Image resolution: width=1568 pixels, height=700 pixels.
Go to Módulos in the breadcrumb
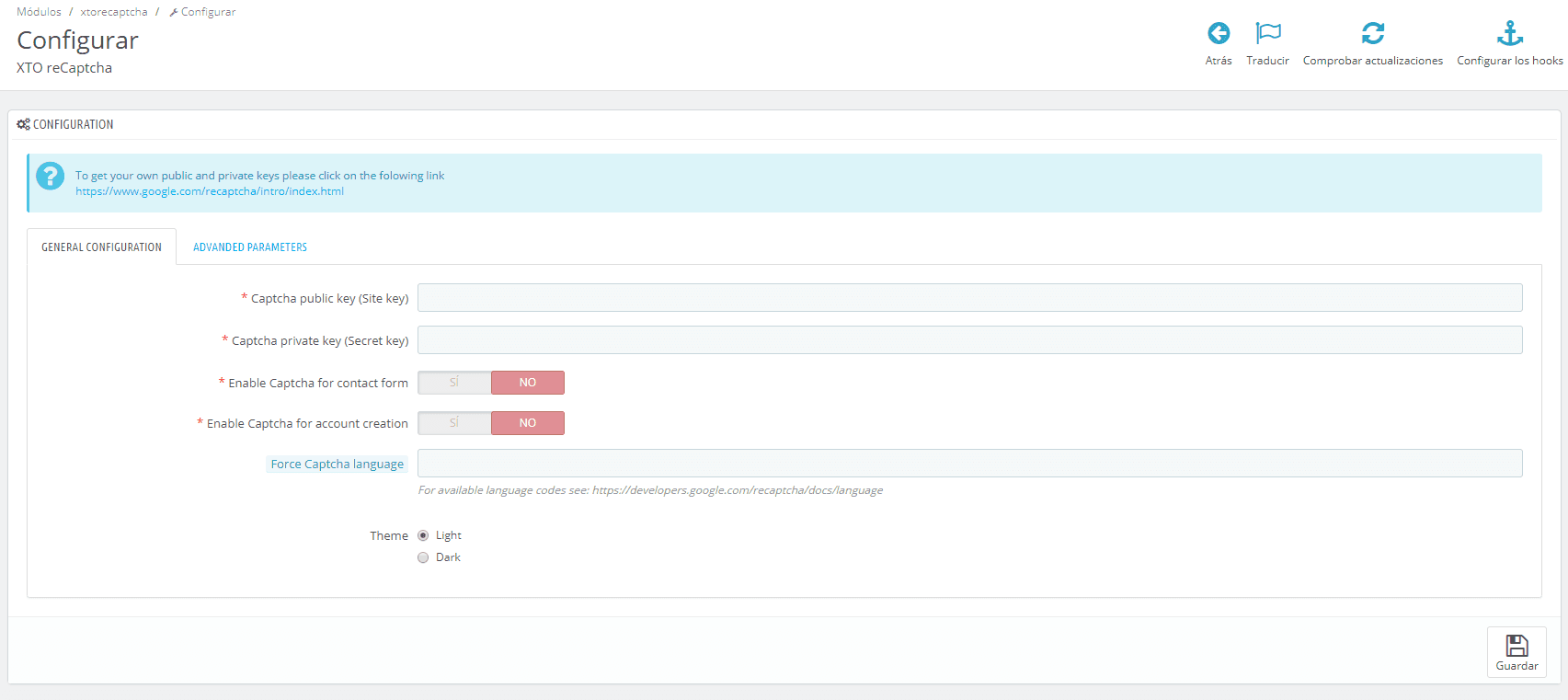coord(39,12)
